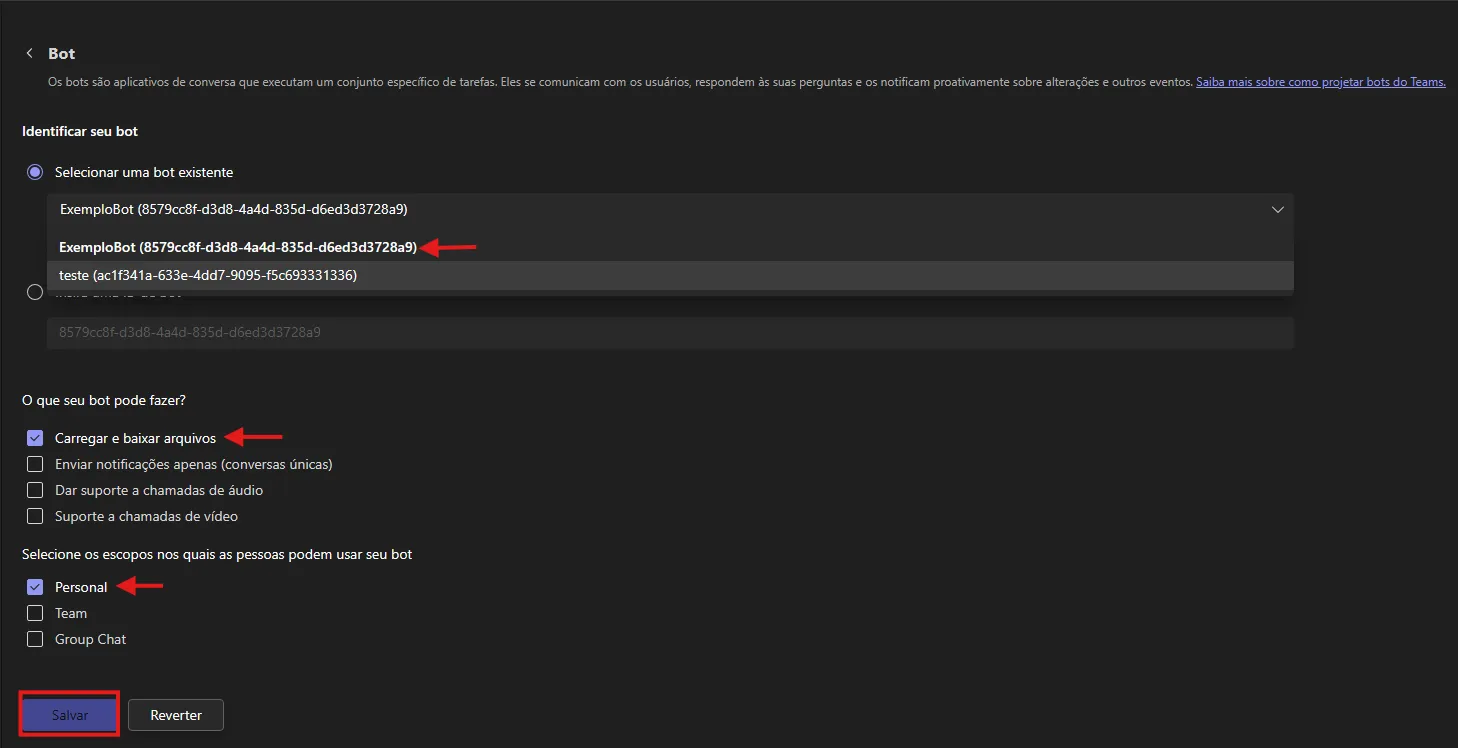
Task: Uncheck the Personal scope checkbox
Action: (x=35, y=587)
